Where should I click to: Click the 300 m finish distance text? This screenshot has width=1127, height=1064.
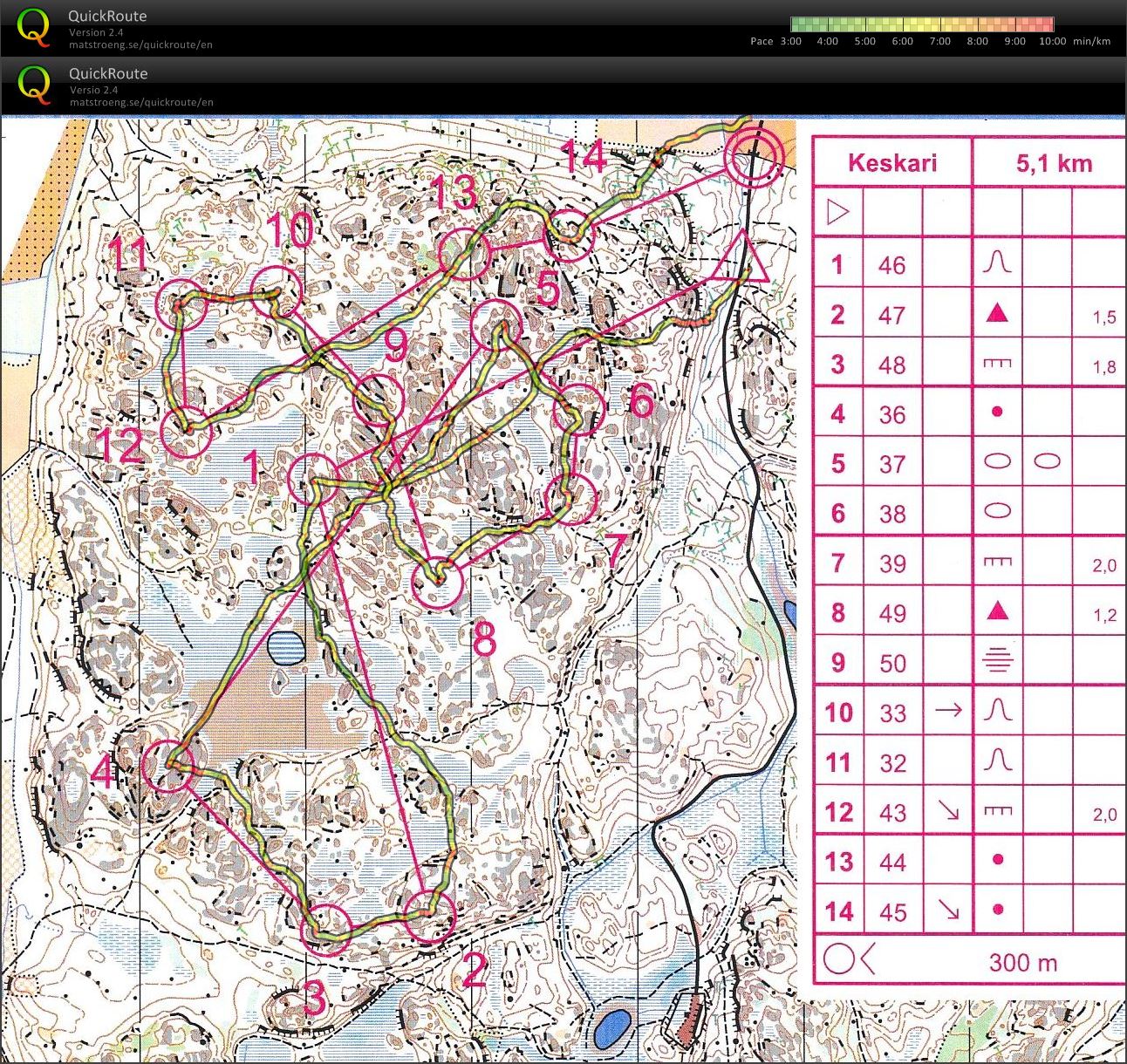1022,963
